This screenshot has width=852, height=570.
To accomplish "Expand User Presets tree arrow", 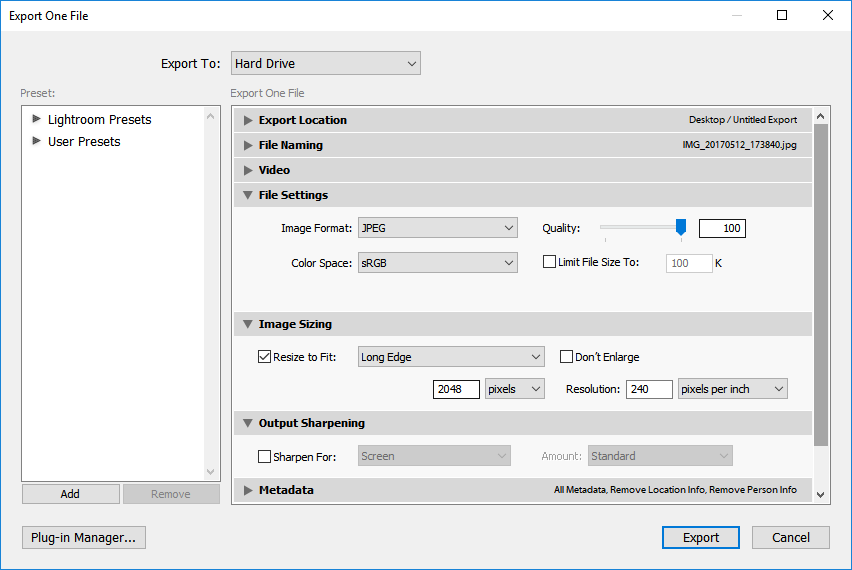I will (x=36, y=141).
